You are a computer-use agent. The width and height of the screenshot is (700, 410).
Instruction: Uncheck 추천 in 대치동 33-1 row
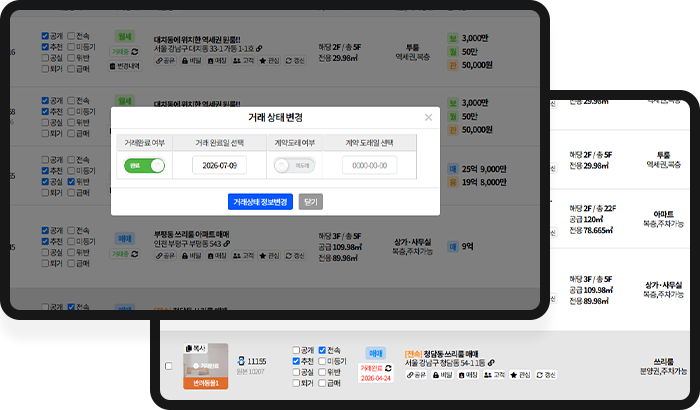tap(45, 47)
